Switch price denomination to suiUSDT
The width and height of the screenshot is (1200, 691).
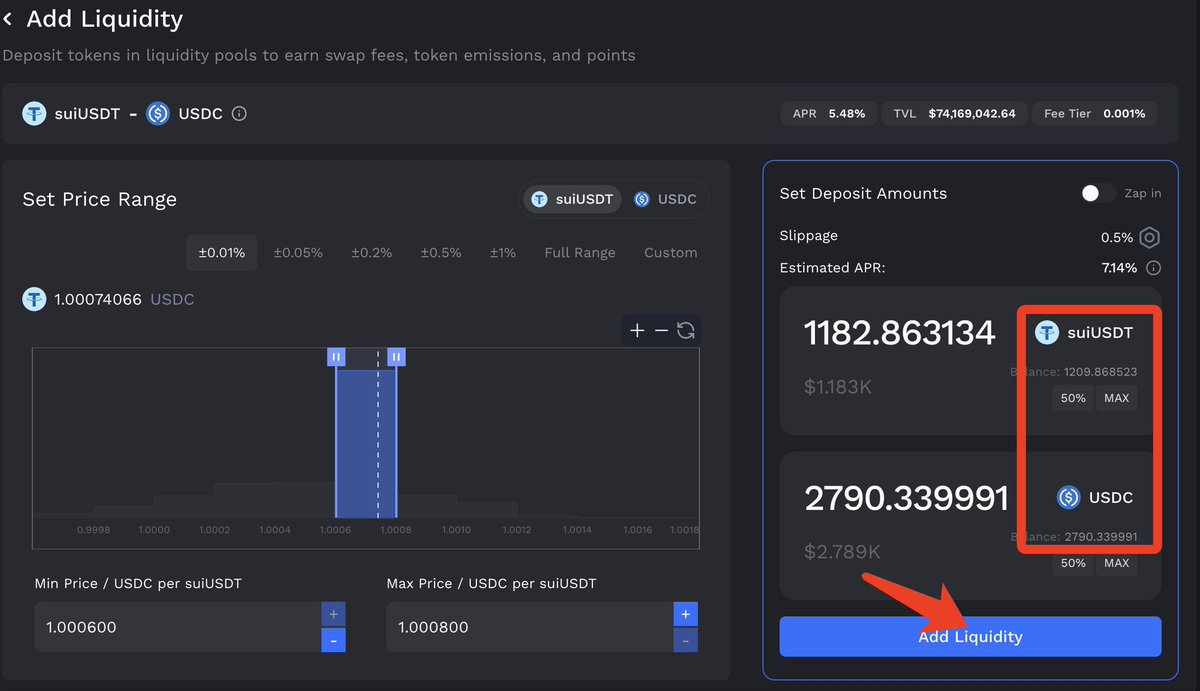(573, 199)
